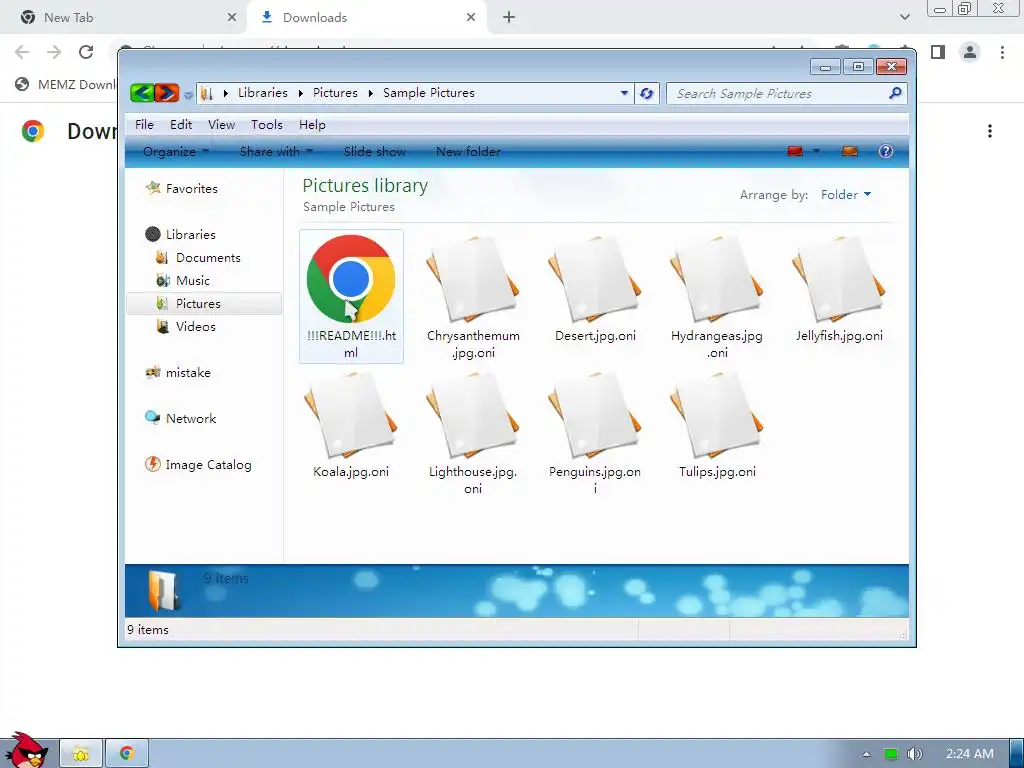Go back in Chrome
The height and width of the screenshot is (768, 1024).
(x=22, y=52)
